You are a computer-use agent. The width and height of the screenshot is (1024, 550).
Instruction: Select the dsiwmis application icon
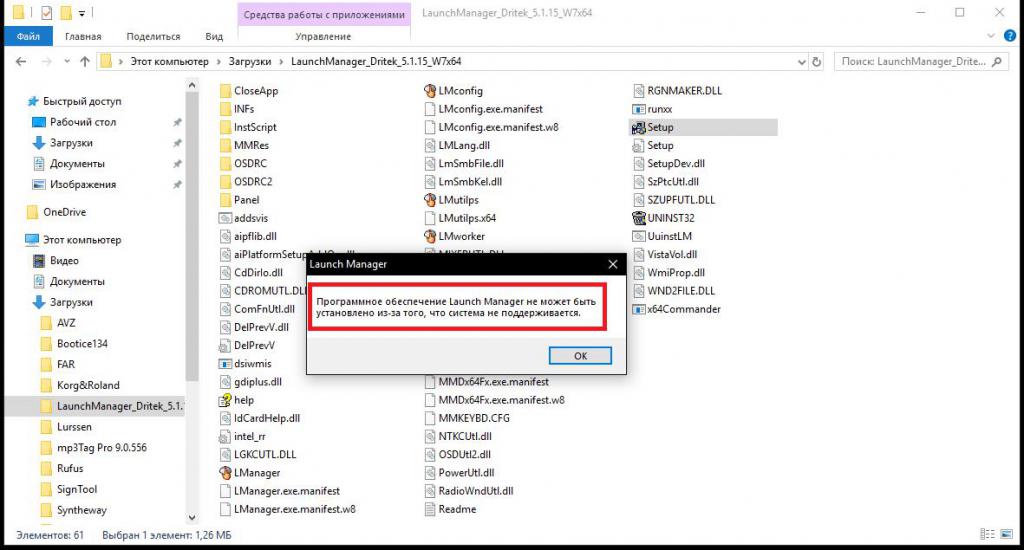[x=225, y=364]
